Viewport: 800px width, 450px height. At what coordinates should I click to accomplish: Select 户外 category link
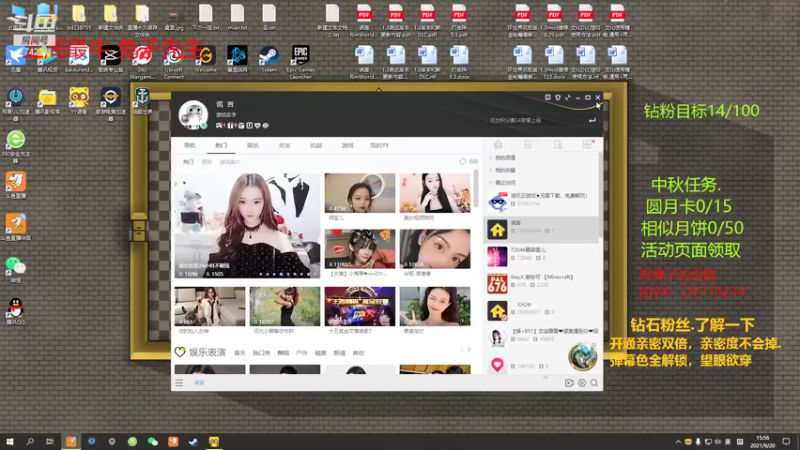coord(302,353)
